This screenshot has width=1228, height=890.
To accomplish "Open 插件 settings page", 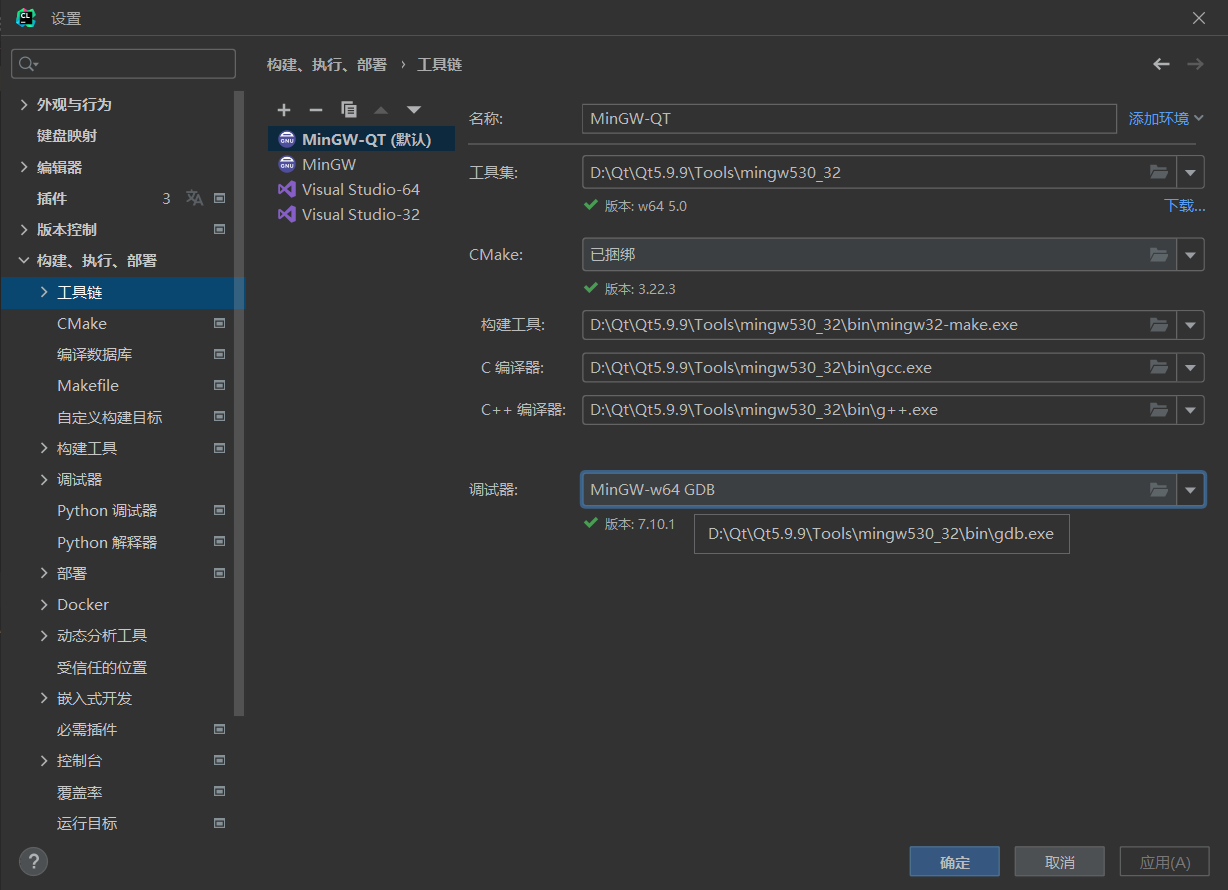I will [52, 198].
